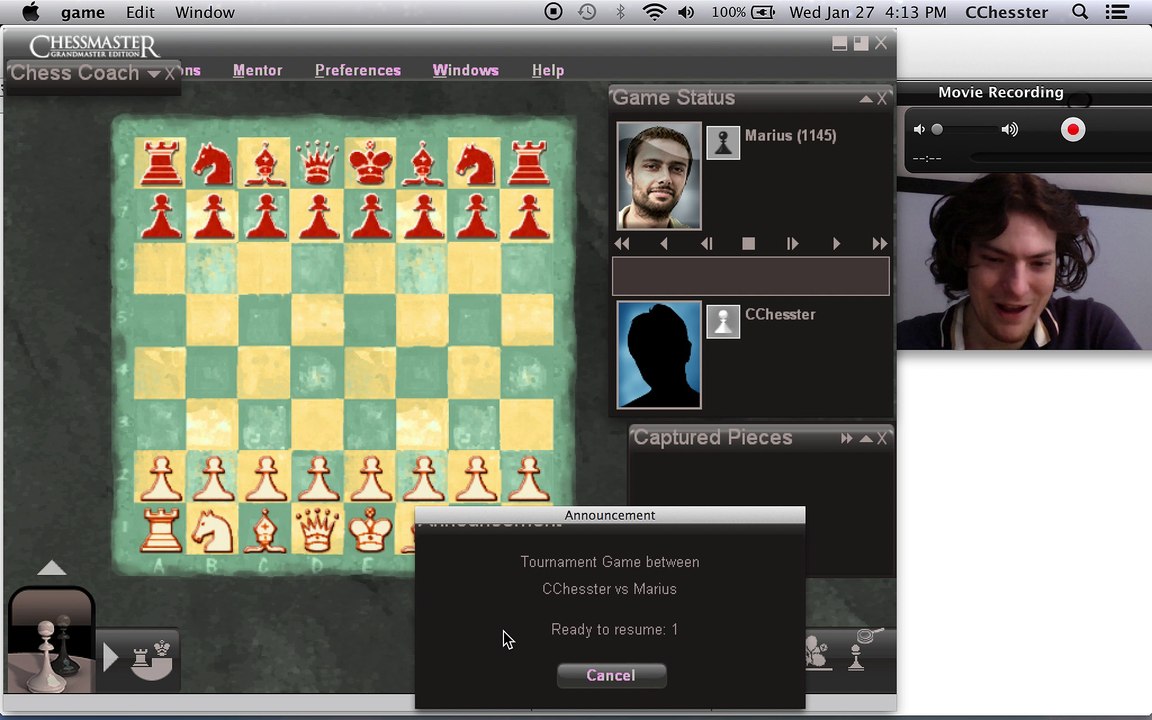
Task: Click the move notation field in Game Status
Action: click(751, 276)
